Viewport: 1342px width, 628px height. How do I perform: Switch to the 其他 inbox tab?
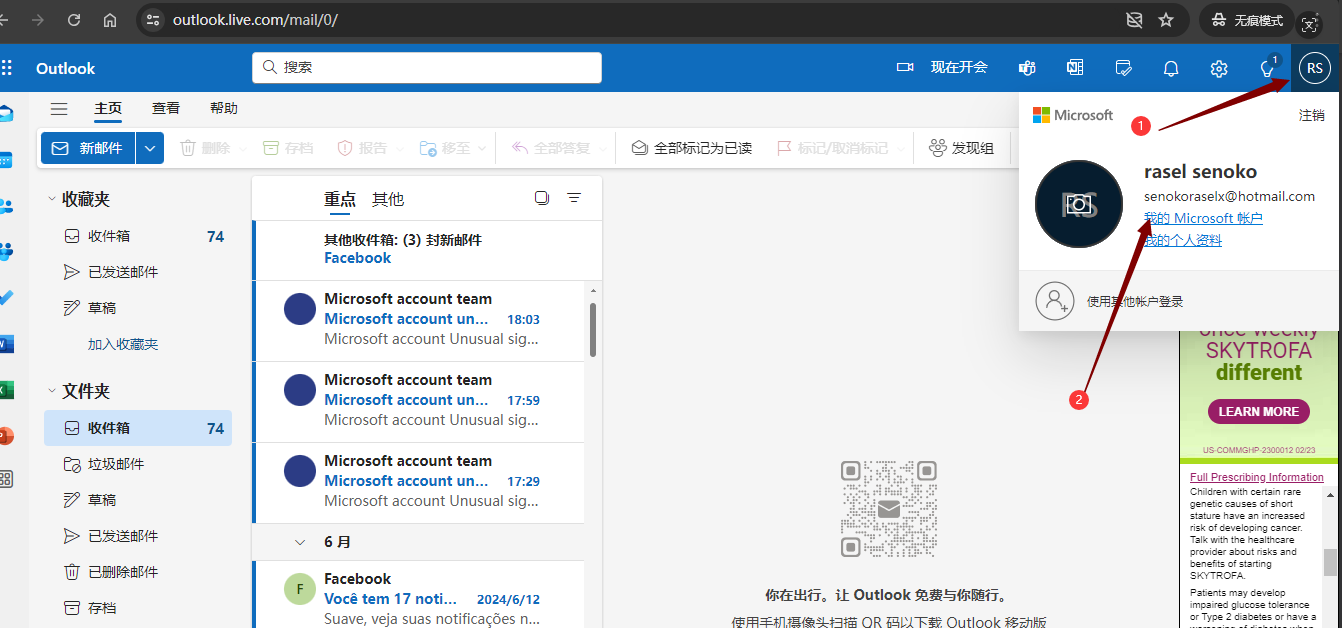point(388,199)
